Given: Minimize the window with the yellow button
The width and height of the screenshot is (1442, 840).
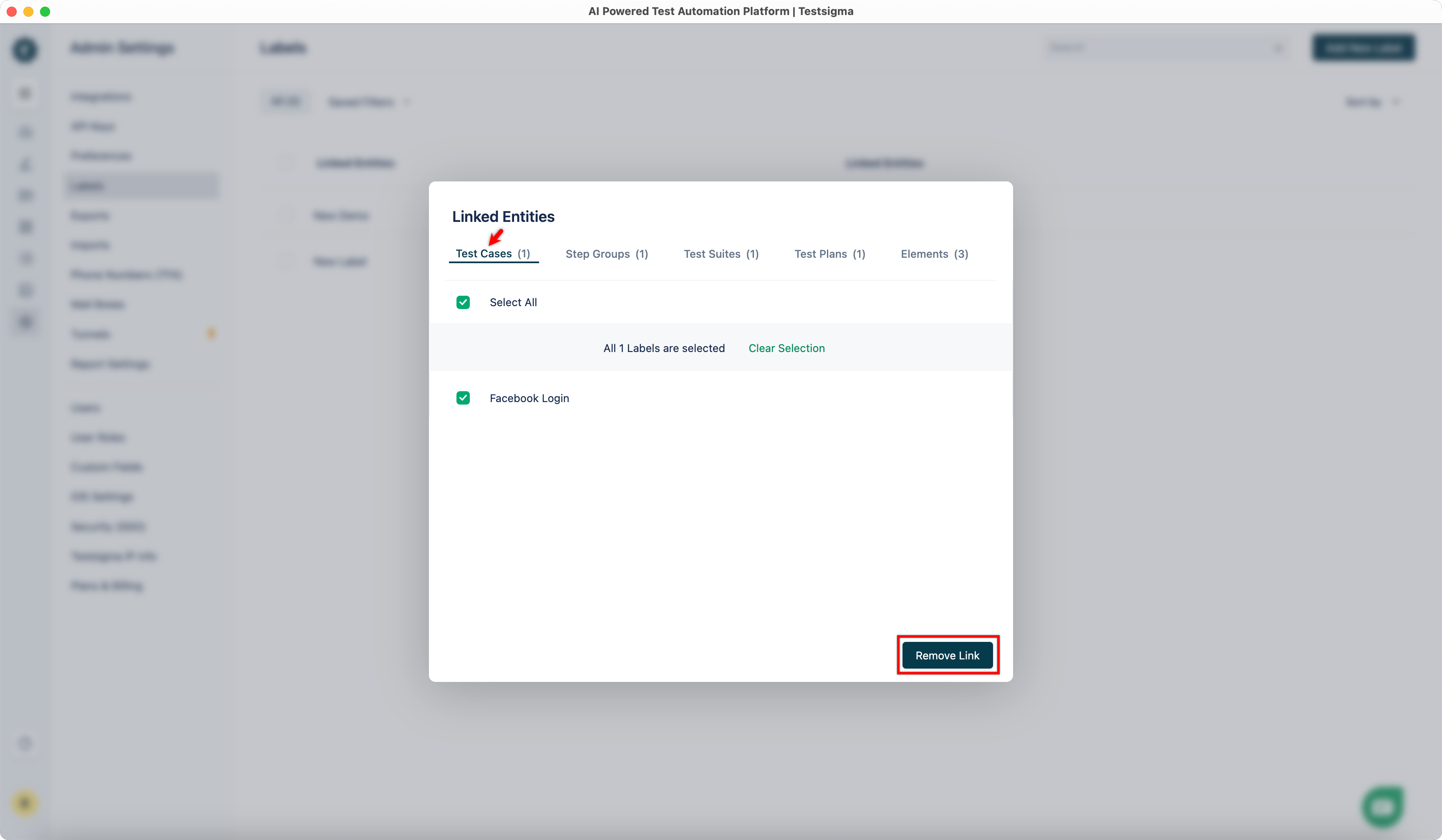Looking at the screenshot, I should coord(28,11).
